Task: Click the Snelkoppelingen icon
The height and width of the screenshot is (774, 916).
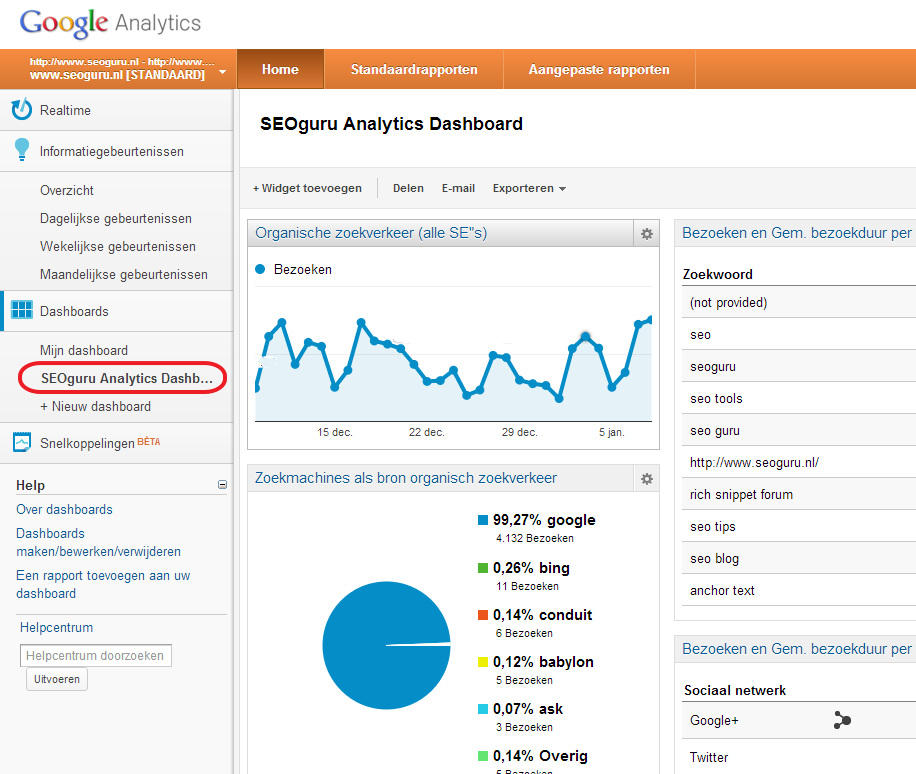Action: [x=22, y=442]
